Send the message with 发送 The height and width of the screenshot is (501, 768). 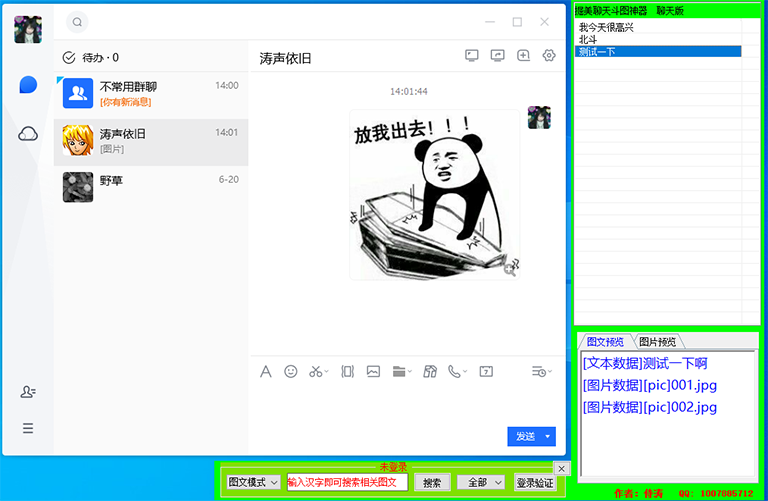click(525, 436)
